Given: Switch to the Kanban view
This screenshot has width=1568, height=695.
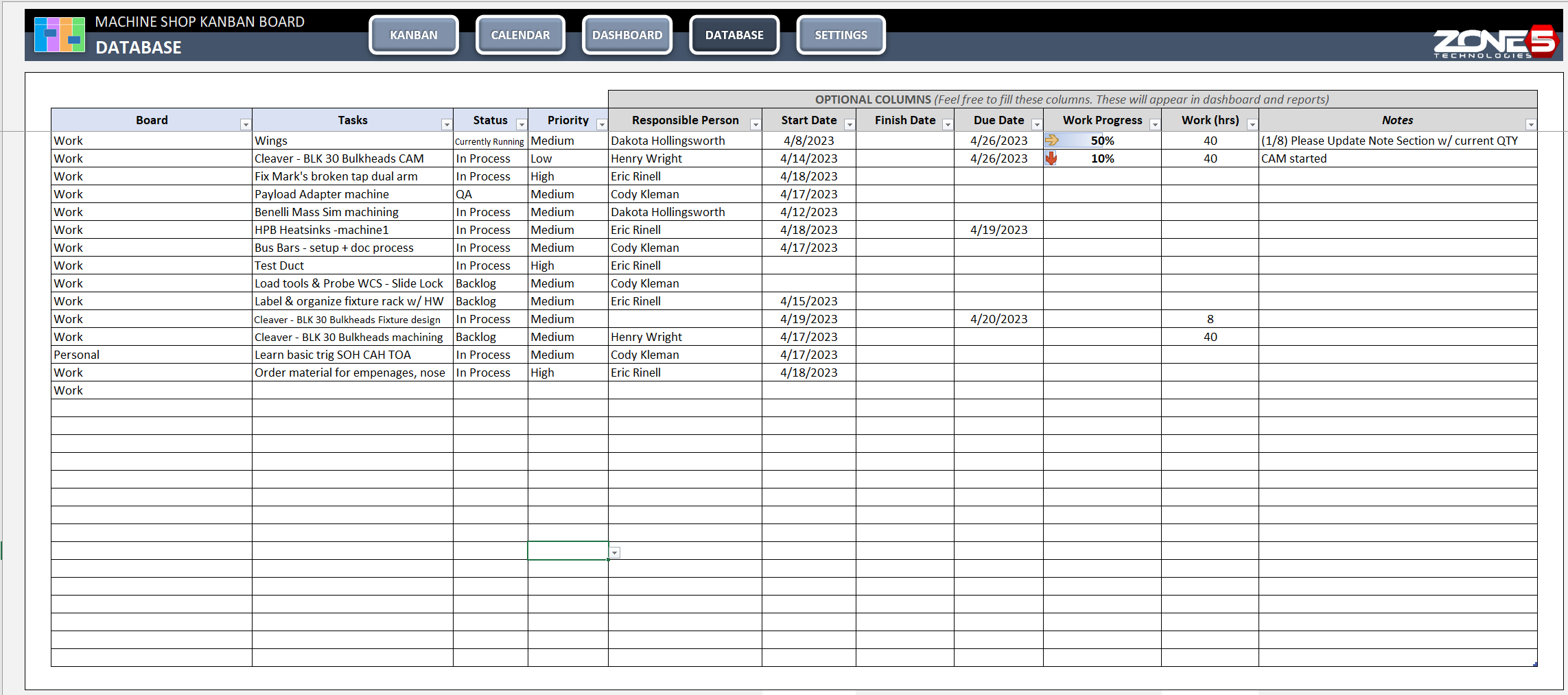Looking at the screenshot, I should 413,34.
